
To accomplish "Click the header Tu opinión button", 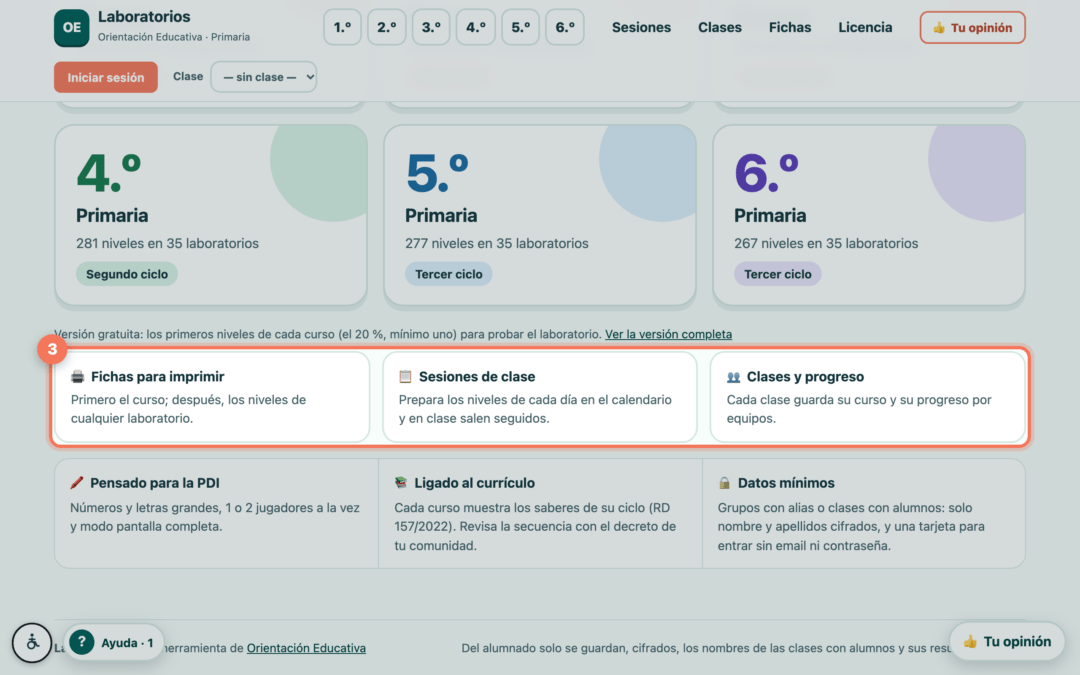I will (973, 28).
